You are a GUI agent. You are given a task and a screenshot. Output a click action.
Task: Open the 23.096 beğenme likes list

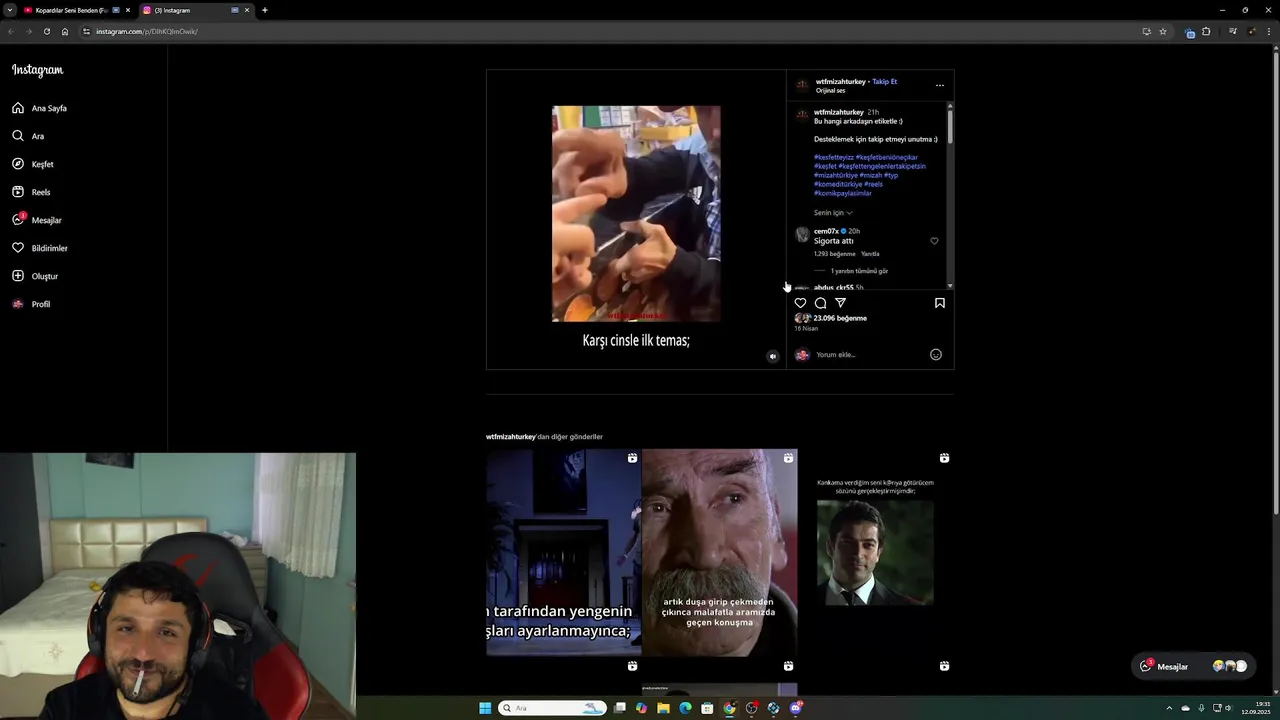tap(840, 318)
